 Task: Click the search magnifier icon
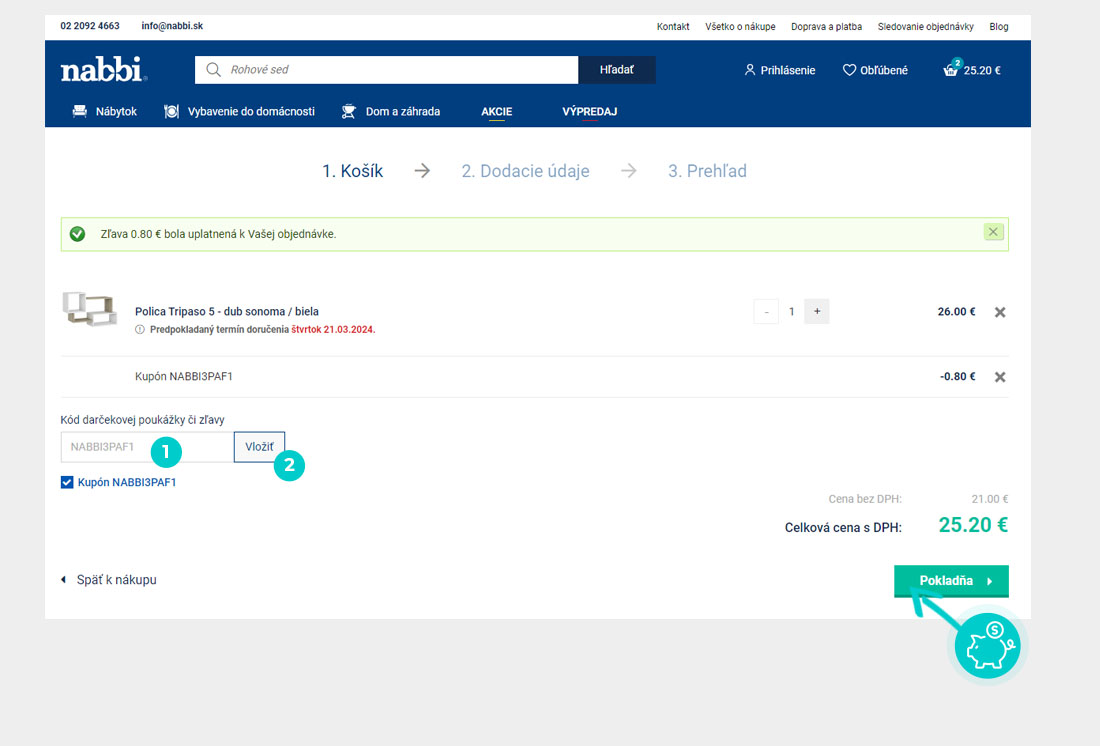click(x=213, y=69)
